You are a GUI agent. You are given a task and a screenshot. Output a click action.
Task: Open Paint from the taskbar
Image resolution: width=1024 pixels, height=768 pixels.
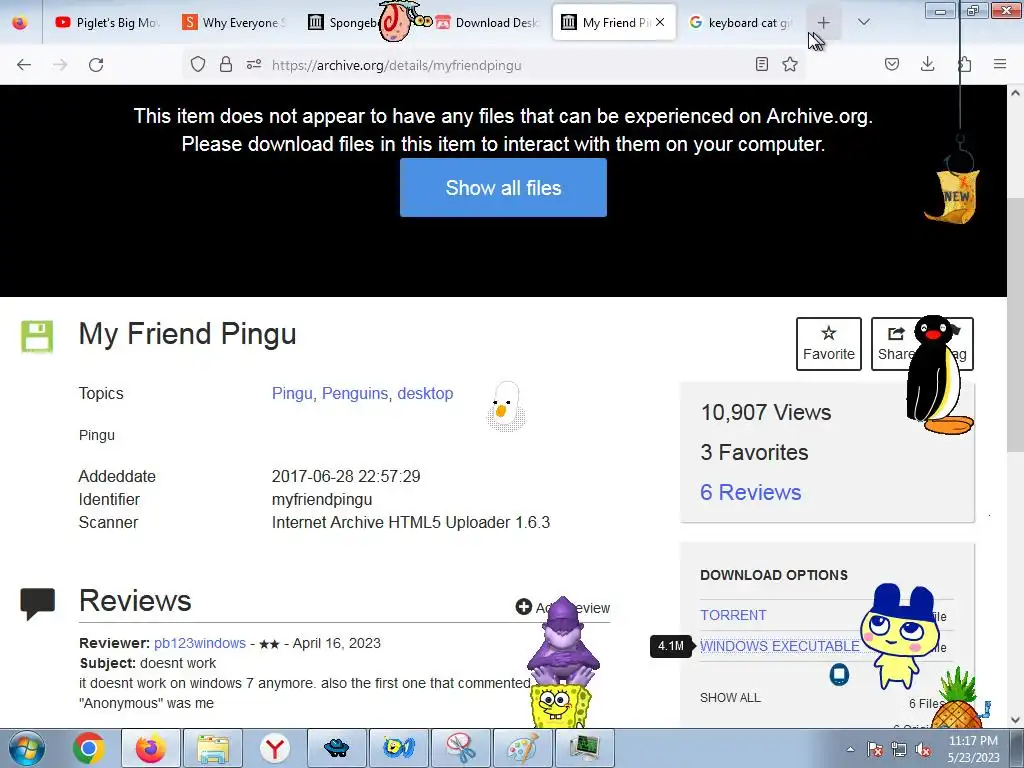[523, 748]
